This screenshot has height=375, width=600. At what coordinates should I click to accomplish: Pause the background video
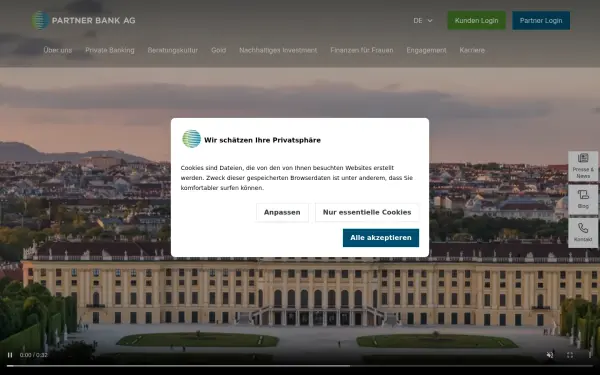pyautogui.click(x=10, y=355)
